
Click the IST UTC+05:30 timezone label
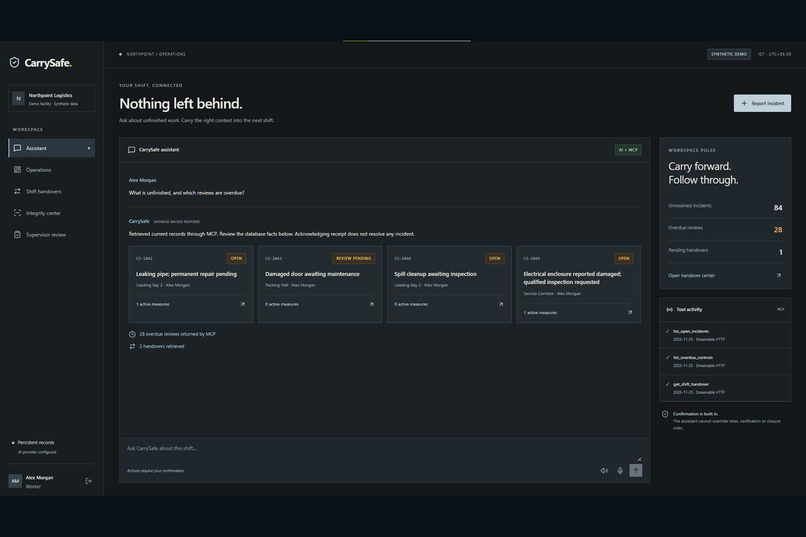pos(774,54)
